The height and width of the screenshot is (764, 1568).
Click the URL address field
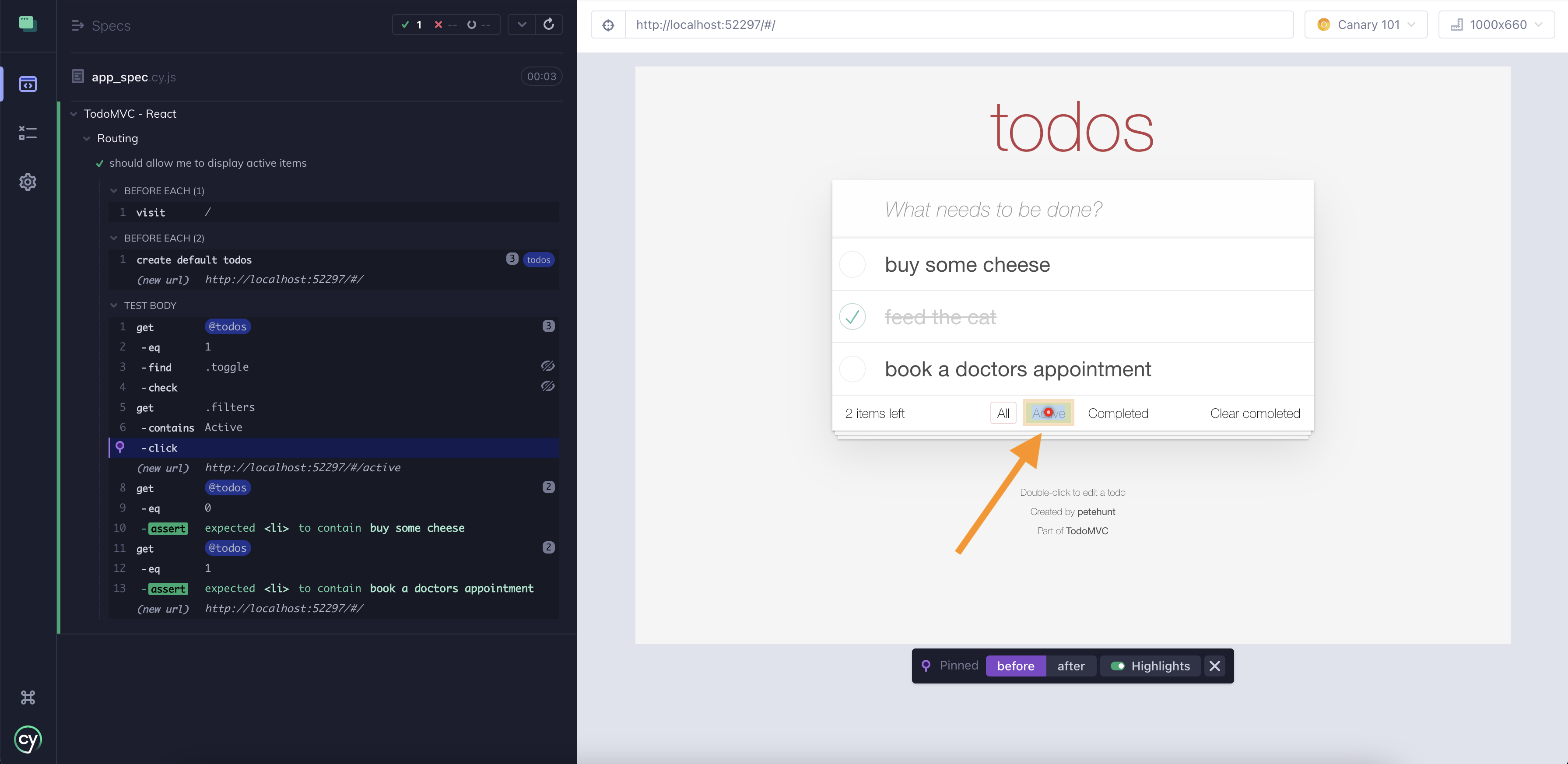point(959,25)
